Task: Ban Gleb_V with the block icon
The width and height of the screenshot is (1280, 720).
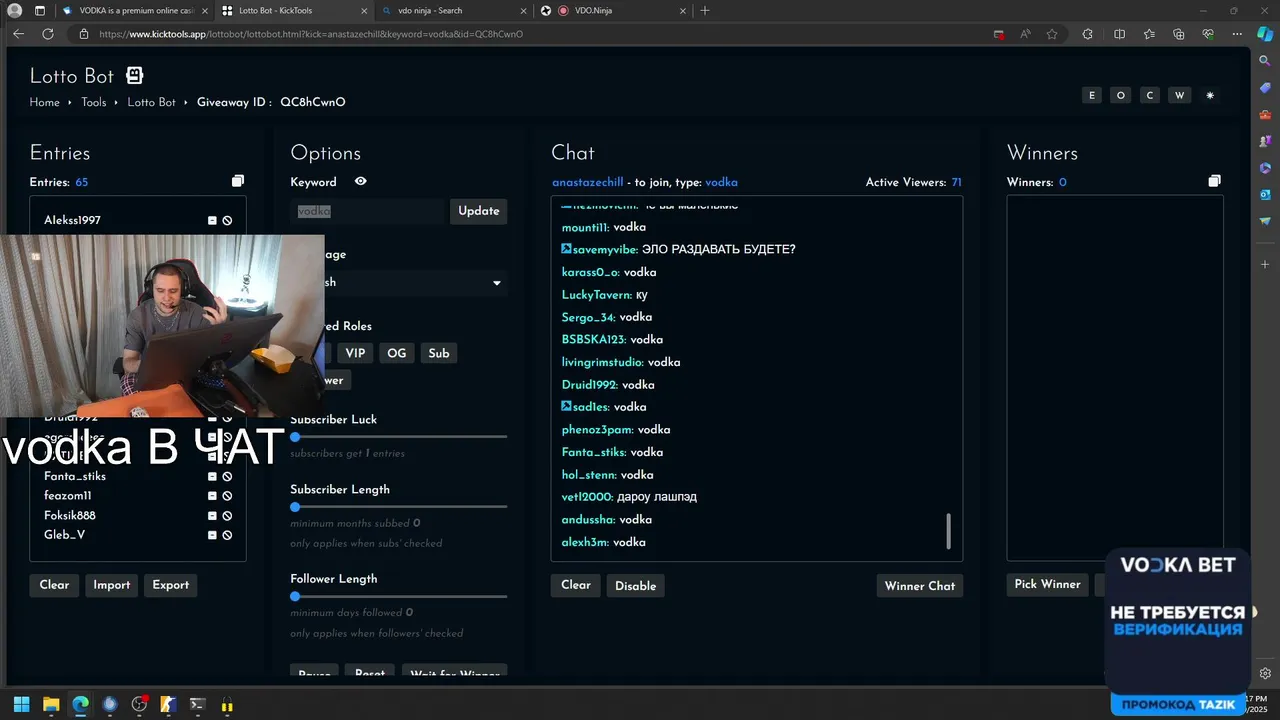Action: click(227, 535)
